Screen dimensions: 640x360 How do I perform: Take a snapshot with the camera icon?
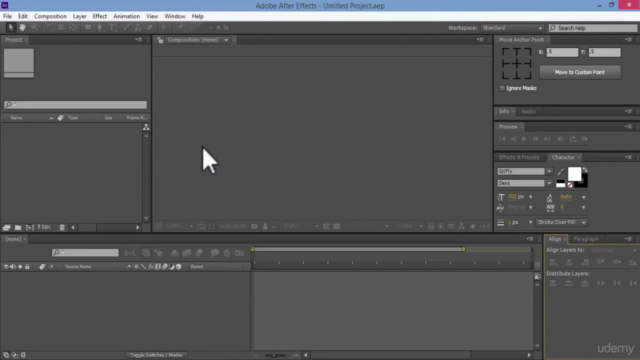254,226
